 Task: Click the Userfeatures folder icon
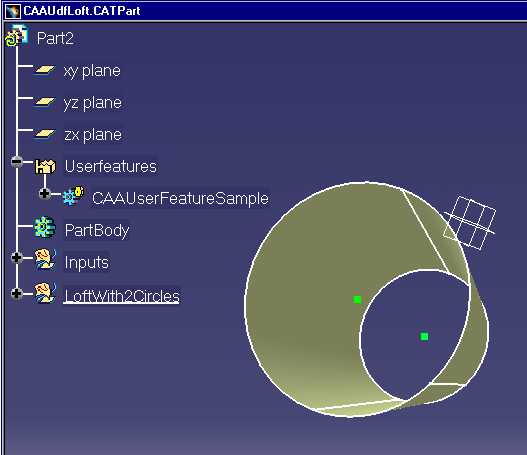pos(45,166)
